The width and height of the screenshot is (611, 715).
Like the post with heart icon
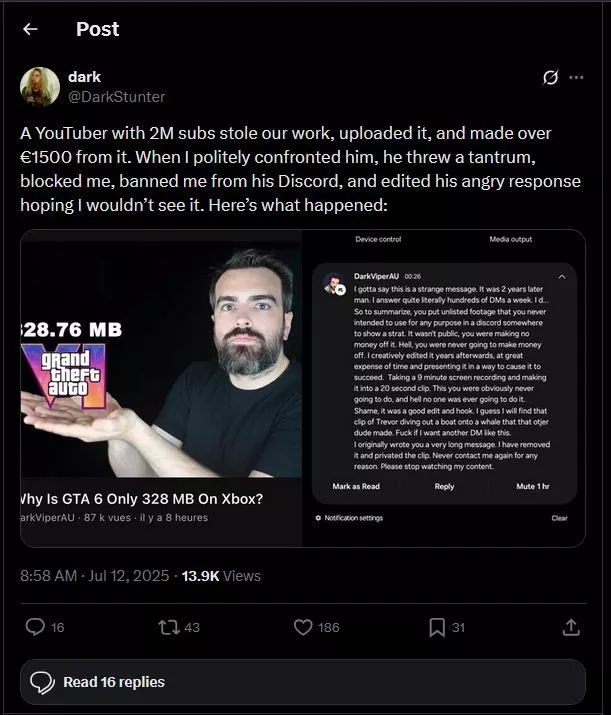pyautogui.click(x=303, y=627)
